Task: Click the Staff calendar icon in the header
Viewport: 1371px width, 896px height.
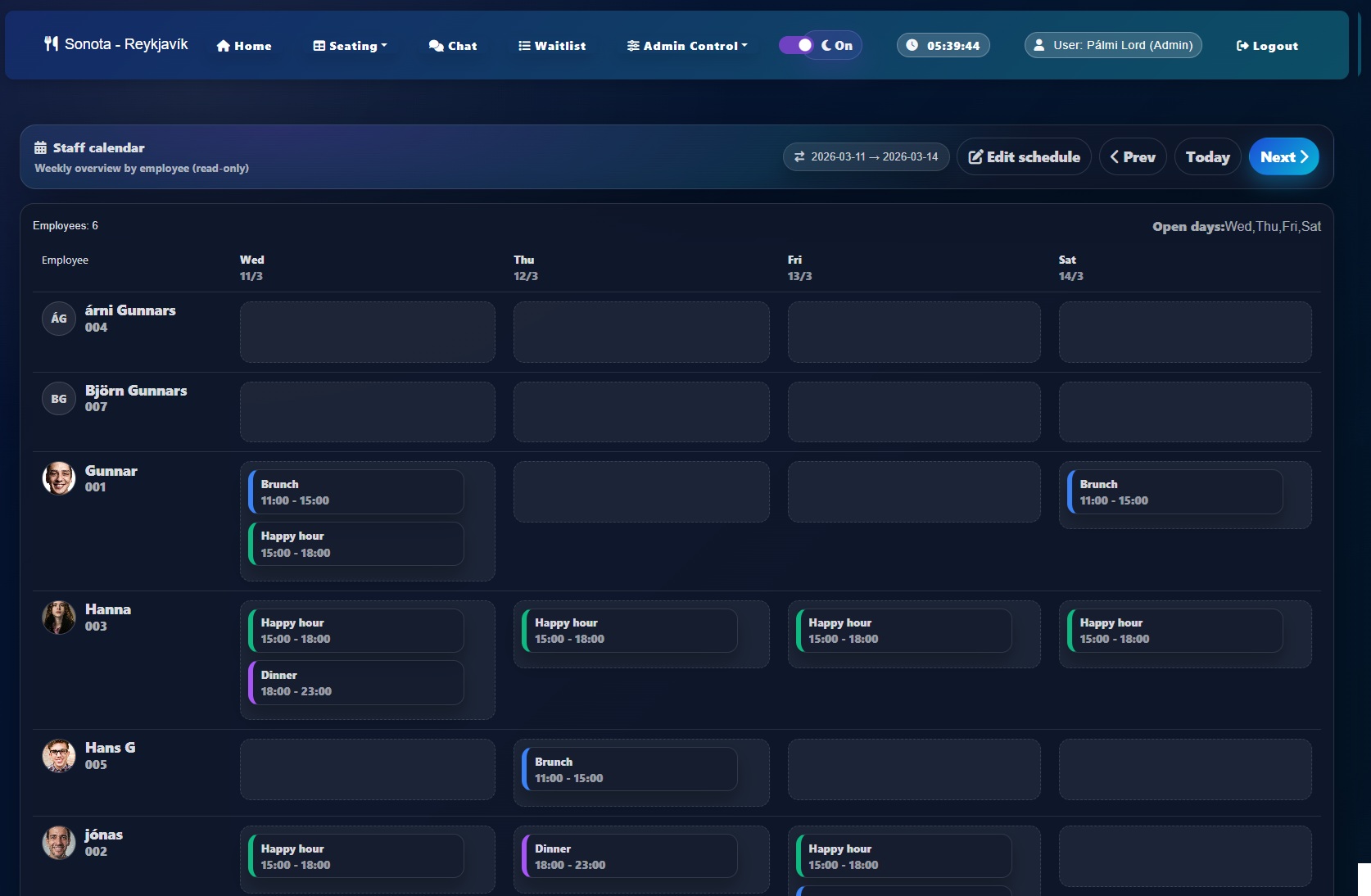Action: [x=40, y=147]
